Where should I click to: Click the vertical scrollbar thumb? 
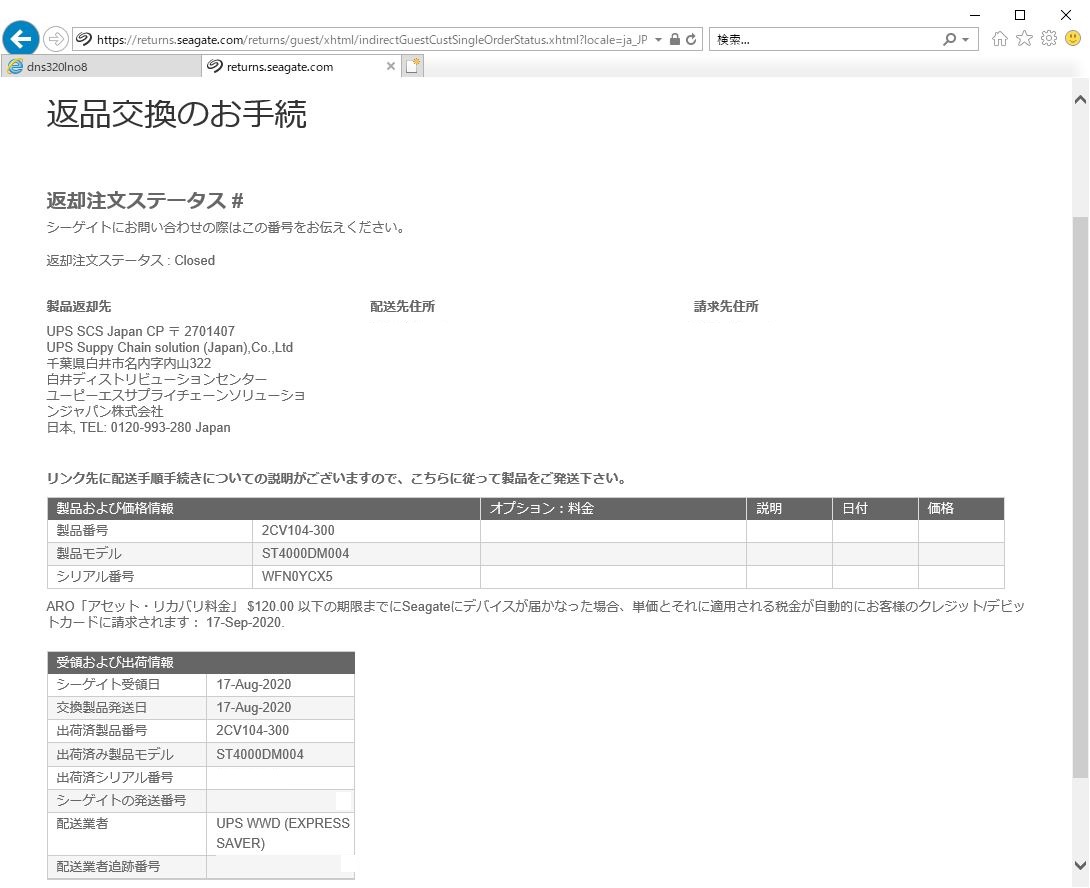click(1080, 497)
